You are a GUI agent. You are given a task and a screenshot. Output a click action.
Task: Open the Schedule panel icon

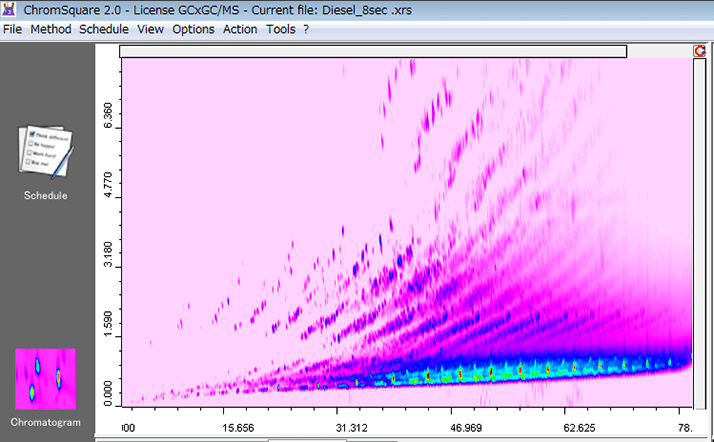pos(45,153)
